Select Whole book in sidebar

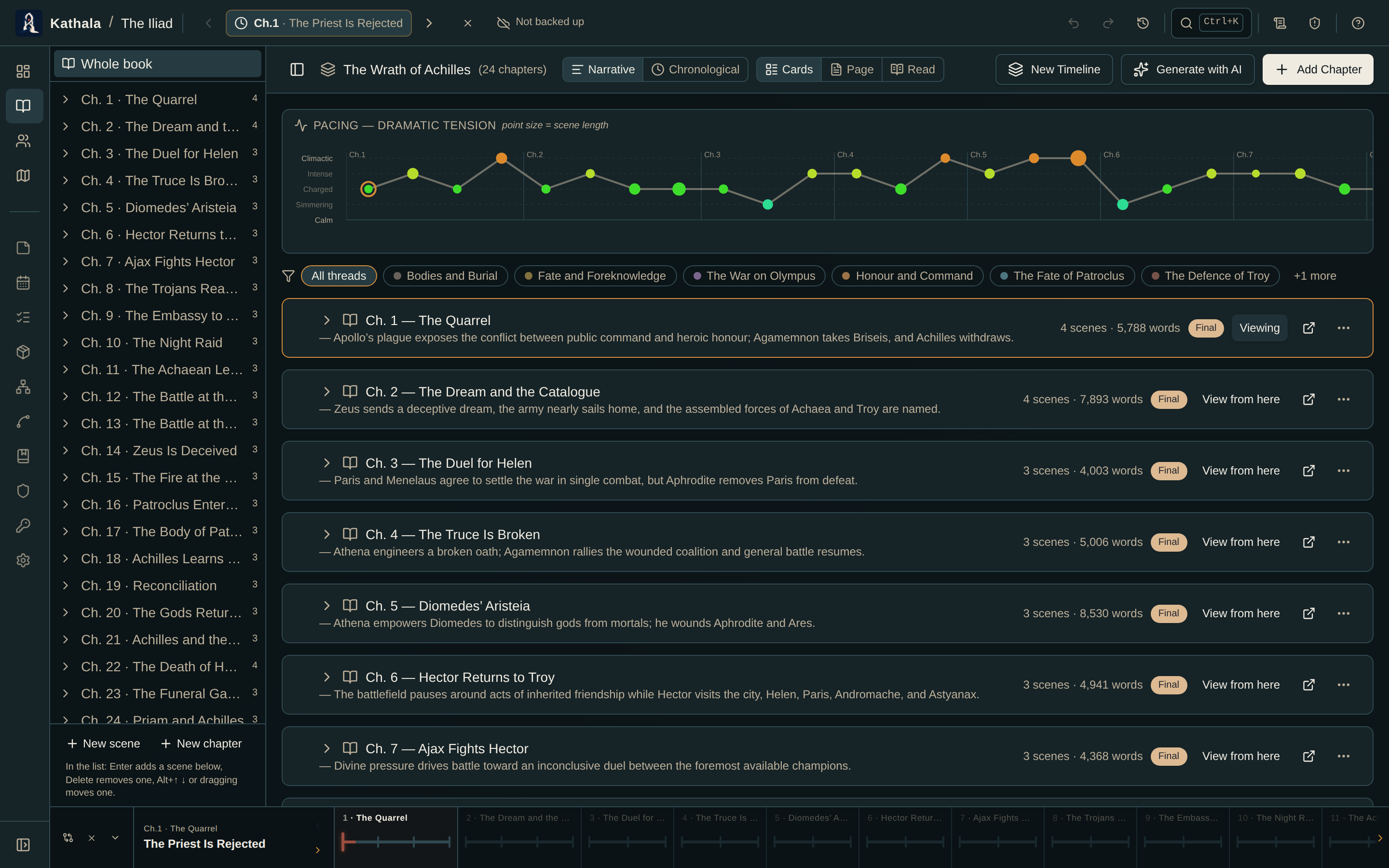point(157,64)
